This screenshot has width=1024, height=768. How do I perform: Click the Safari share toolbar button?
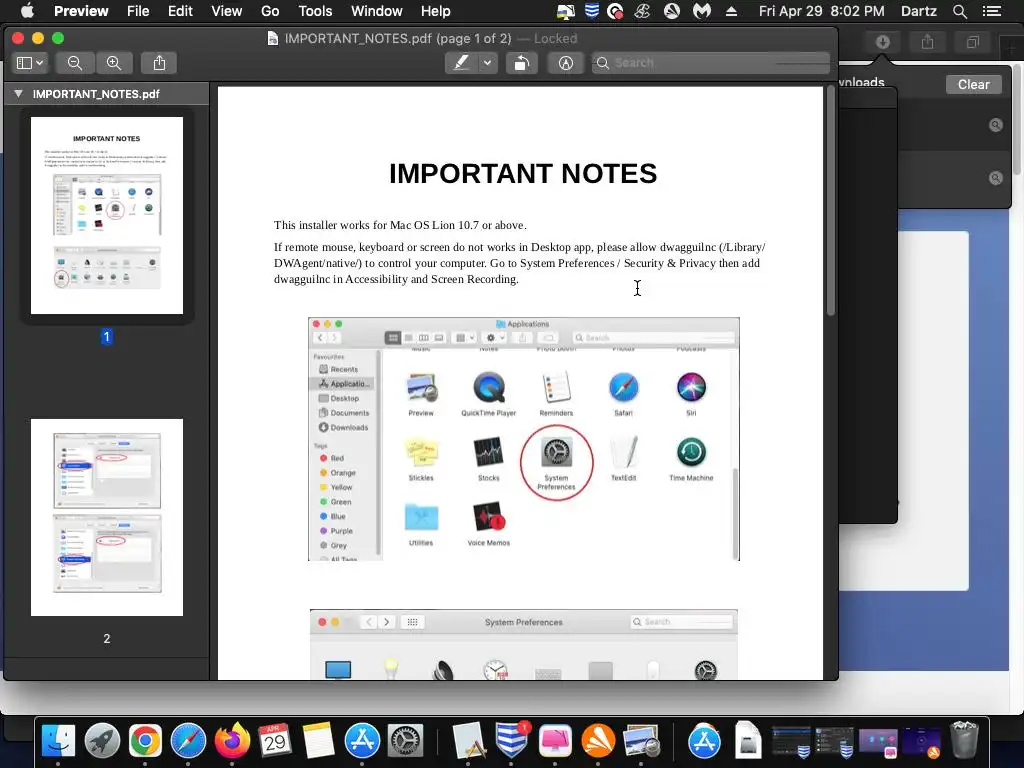pos(927,42)
